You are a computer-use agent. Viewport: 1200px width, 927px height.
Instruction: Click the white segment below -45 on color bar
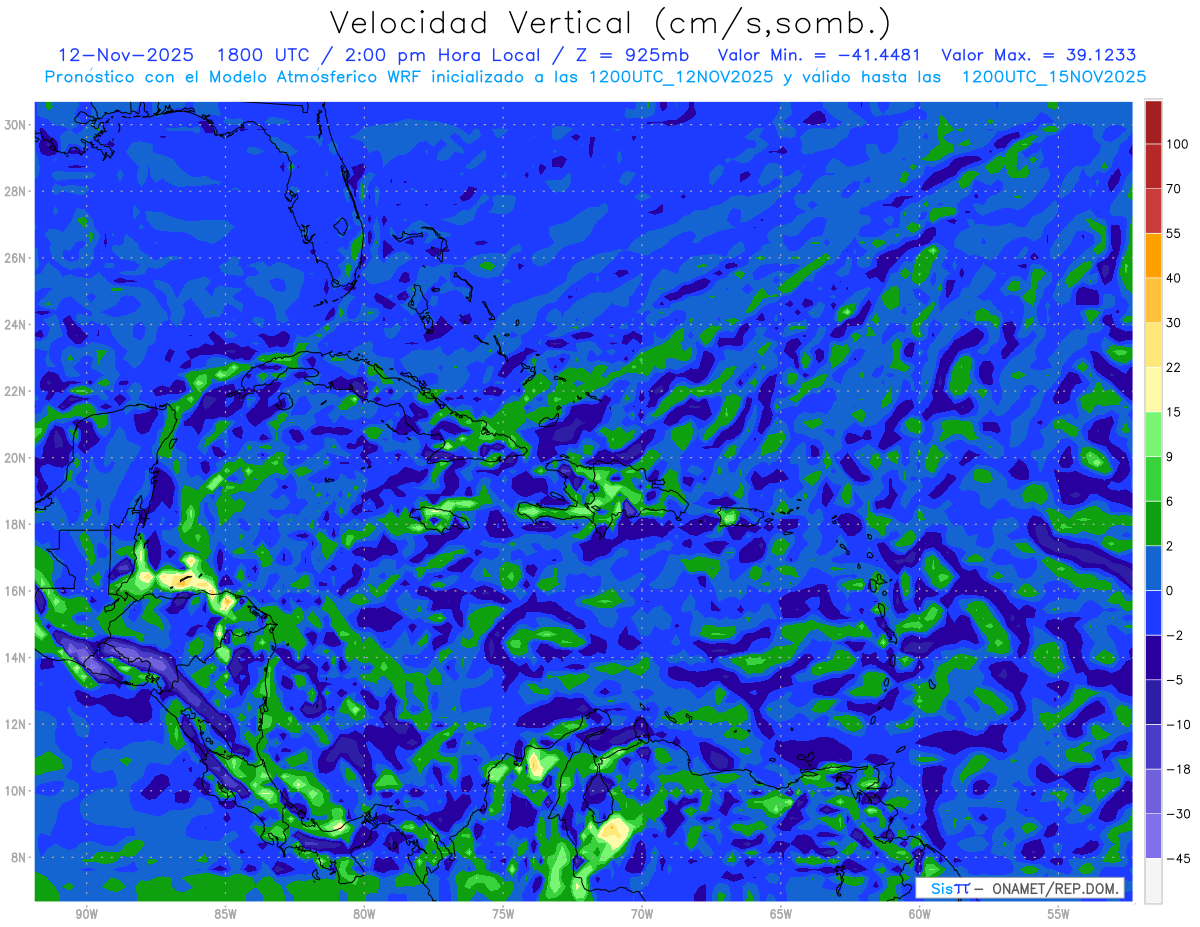pos(1153,880)
